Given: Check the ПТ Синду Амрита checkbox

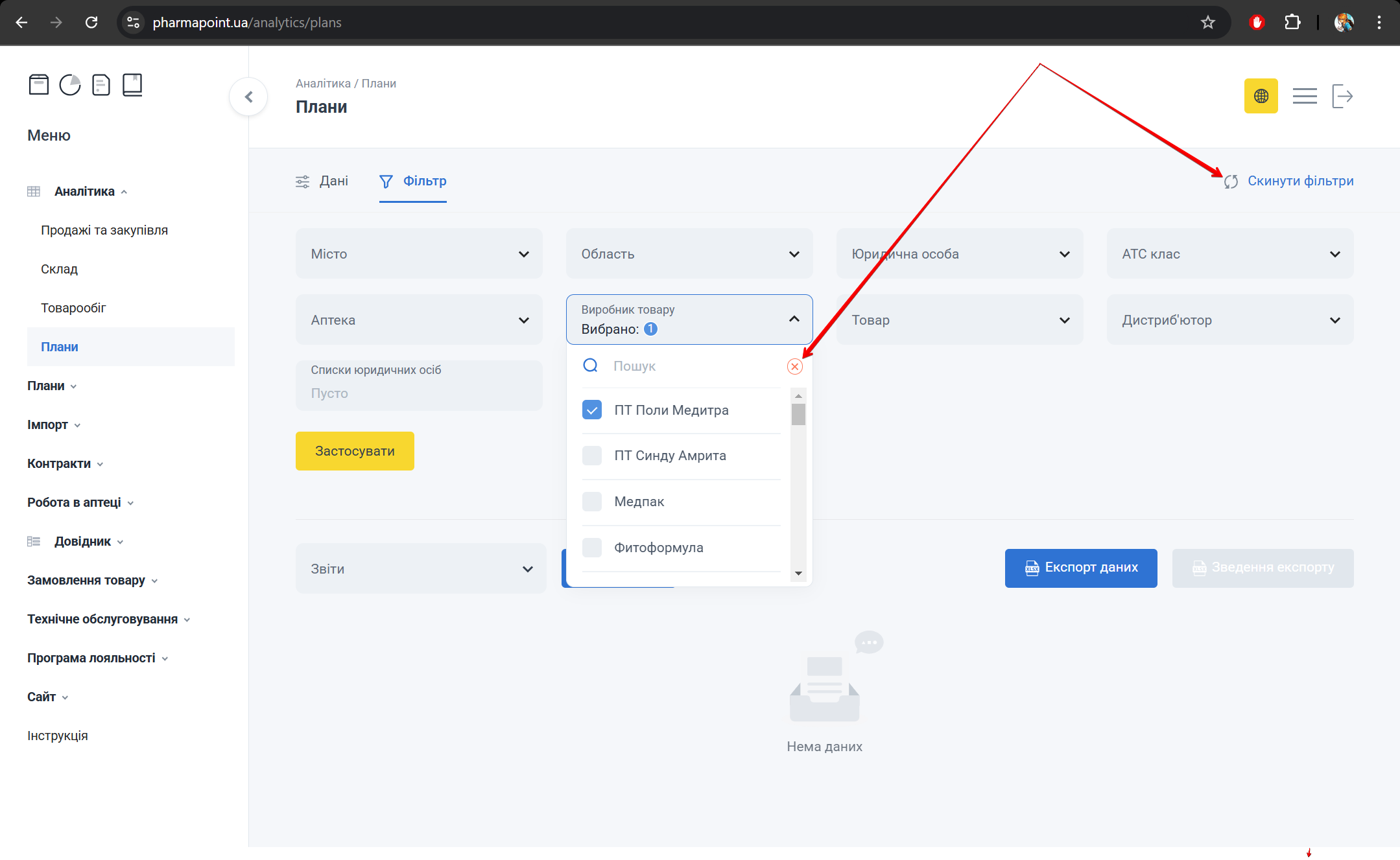Looking at the screenshot, I should [x=592, y=456].
